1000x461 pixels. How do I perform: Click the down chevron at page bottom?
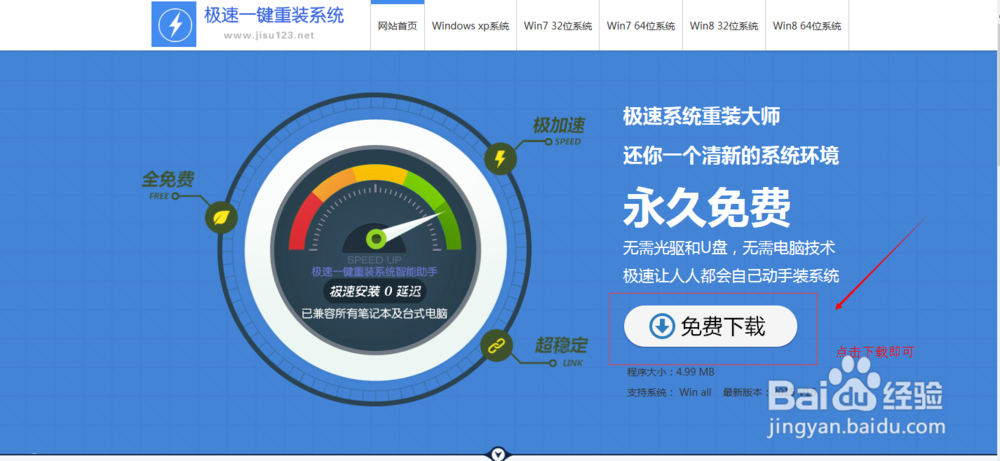pos(499,454)
